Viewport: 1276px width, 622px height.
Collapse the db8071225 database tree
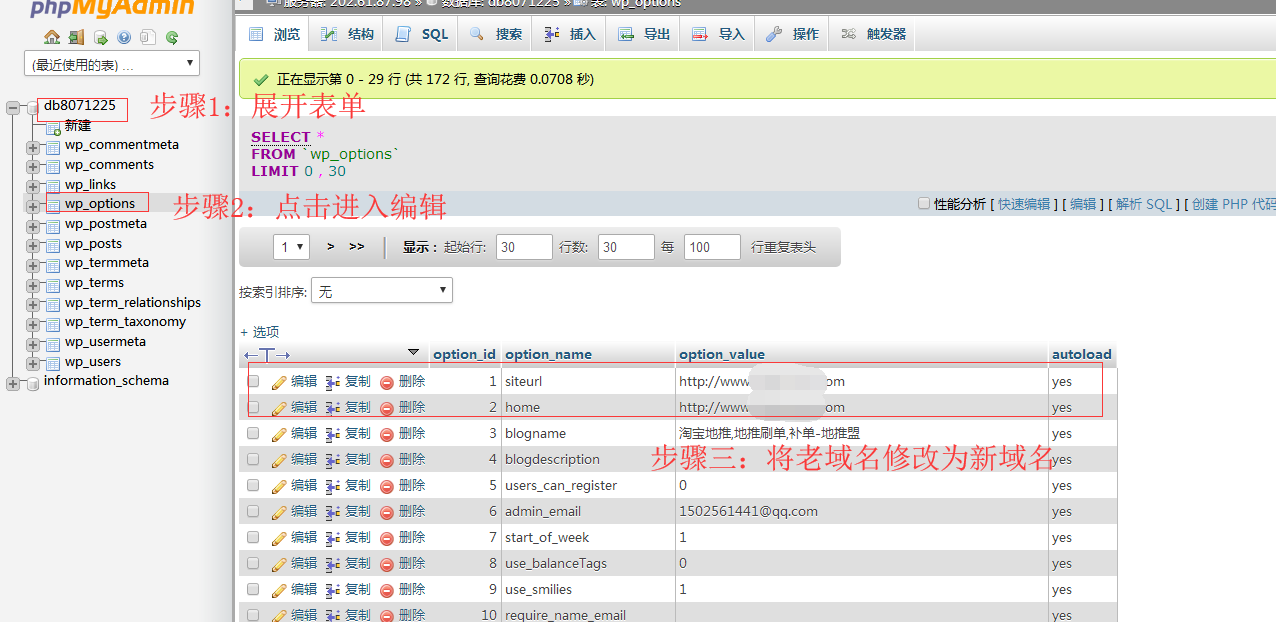(x=13, y=107)
